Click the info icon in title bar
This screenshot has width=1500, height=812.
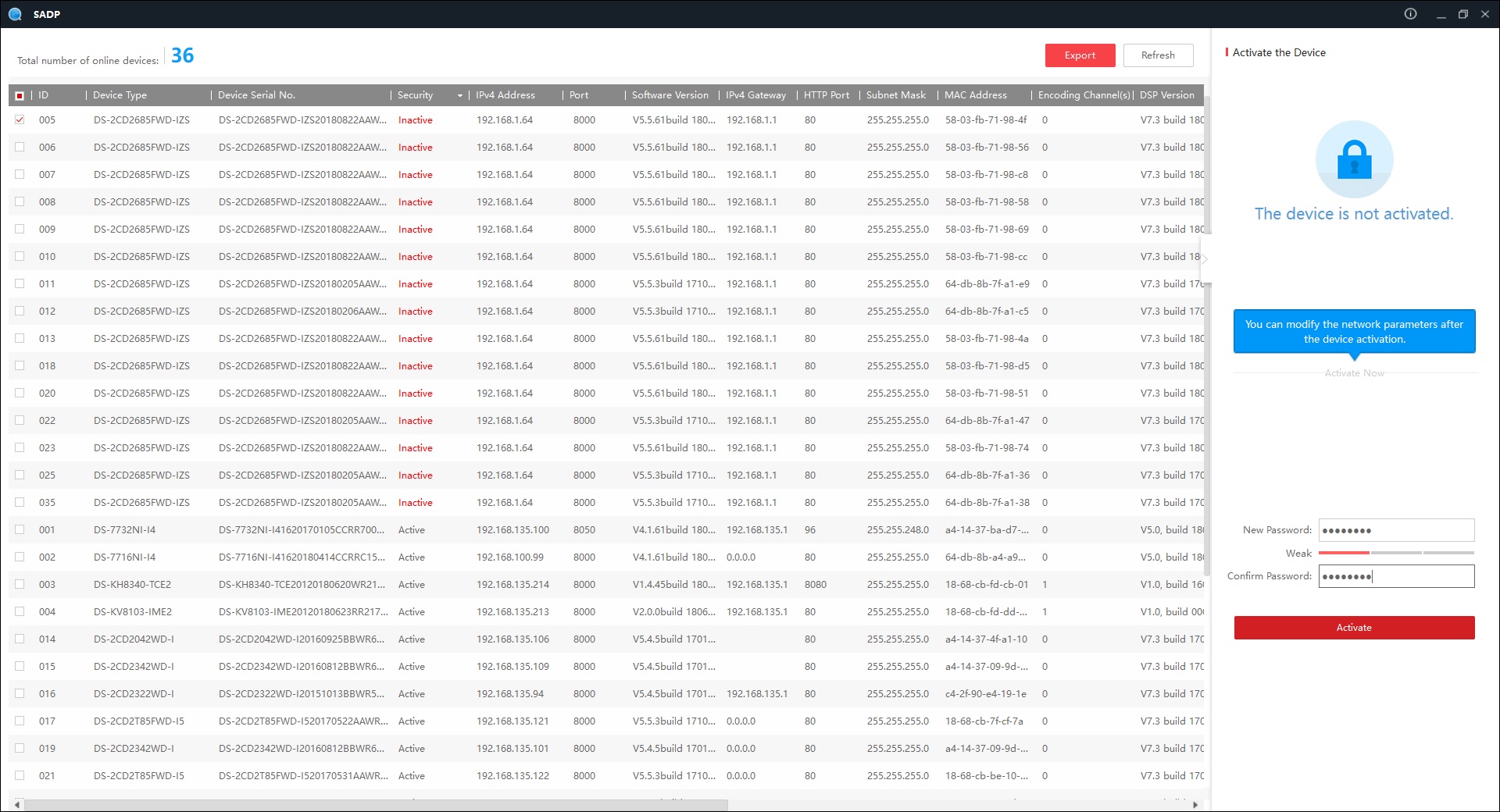(x=1410, y=14)
